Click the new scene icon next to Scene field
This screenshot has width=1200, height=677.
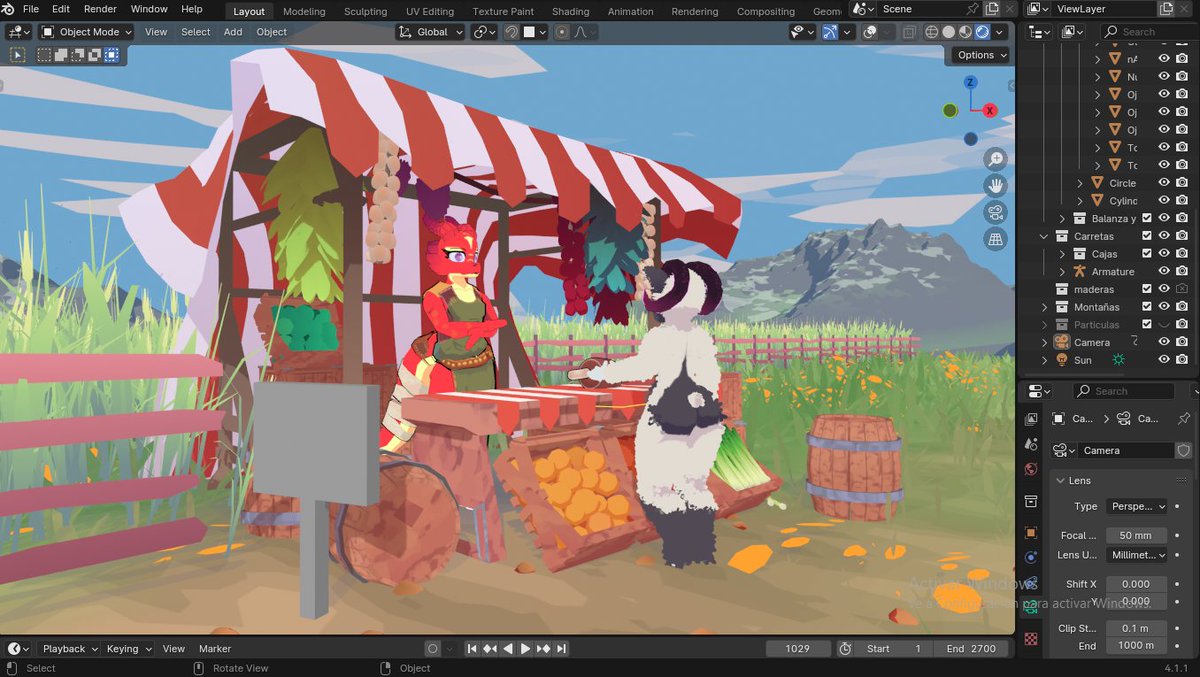[x=992, y=9]
